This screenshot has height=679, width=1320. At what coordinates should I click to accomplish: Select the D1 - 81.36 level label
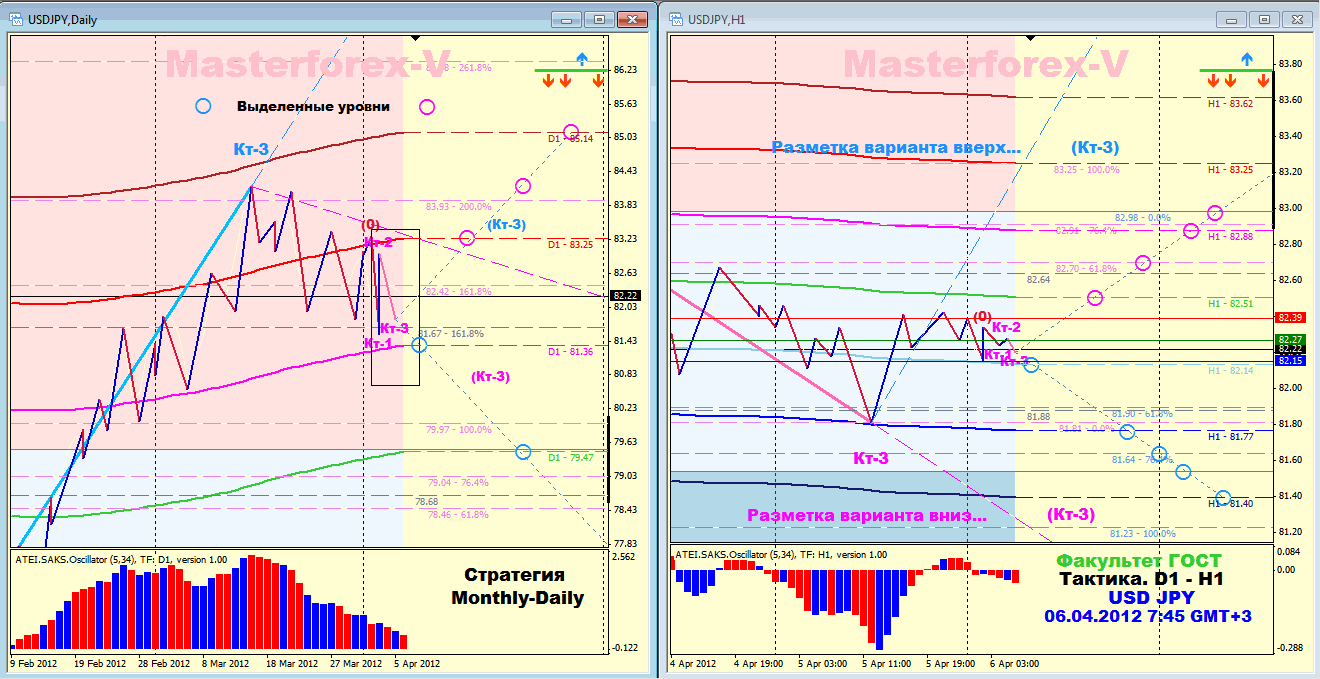point(570,352)
